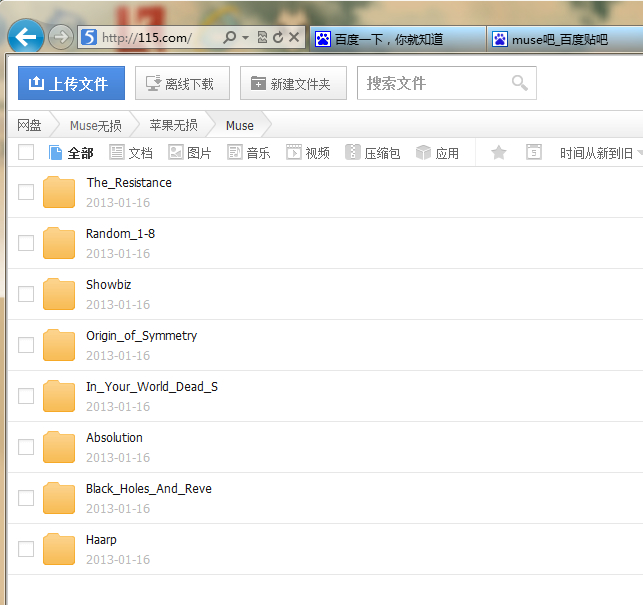Open Origin_of_Symmetry folder name
The width and height of the screenshot is (643, 605).
point(141,336)
